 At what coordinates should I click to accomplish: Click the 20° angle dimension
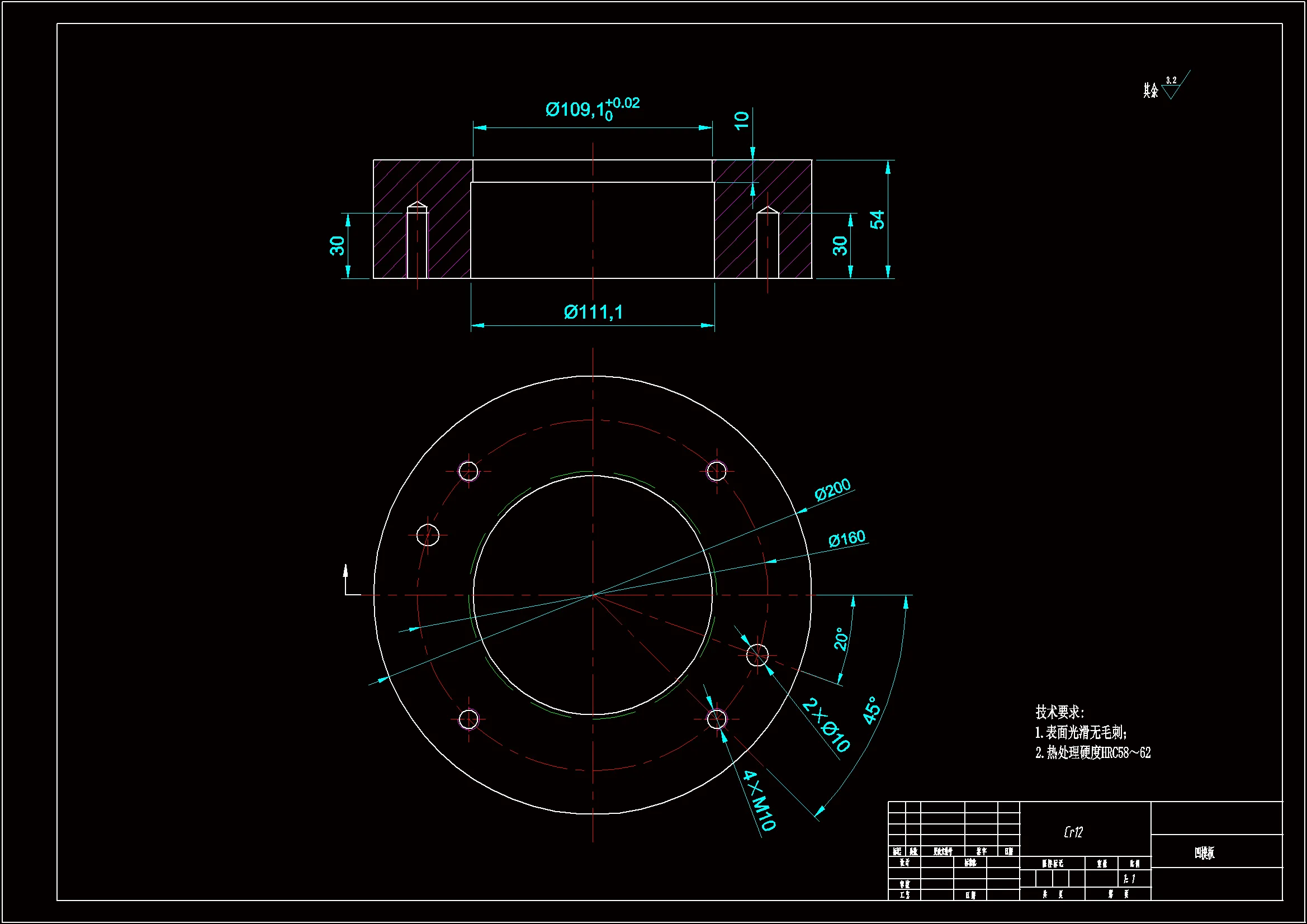coord(841,639)
